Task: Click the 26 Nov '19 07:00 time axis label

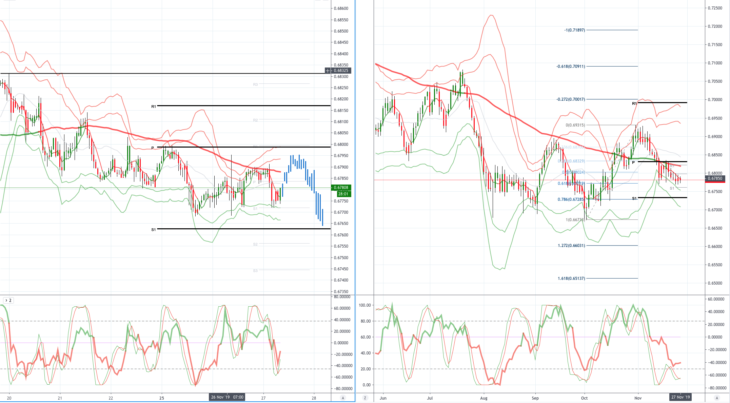Action: [x=227, y=397]
